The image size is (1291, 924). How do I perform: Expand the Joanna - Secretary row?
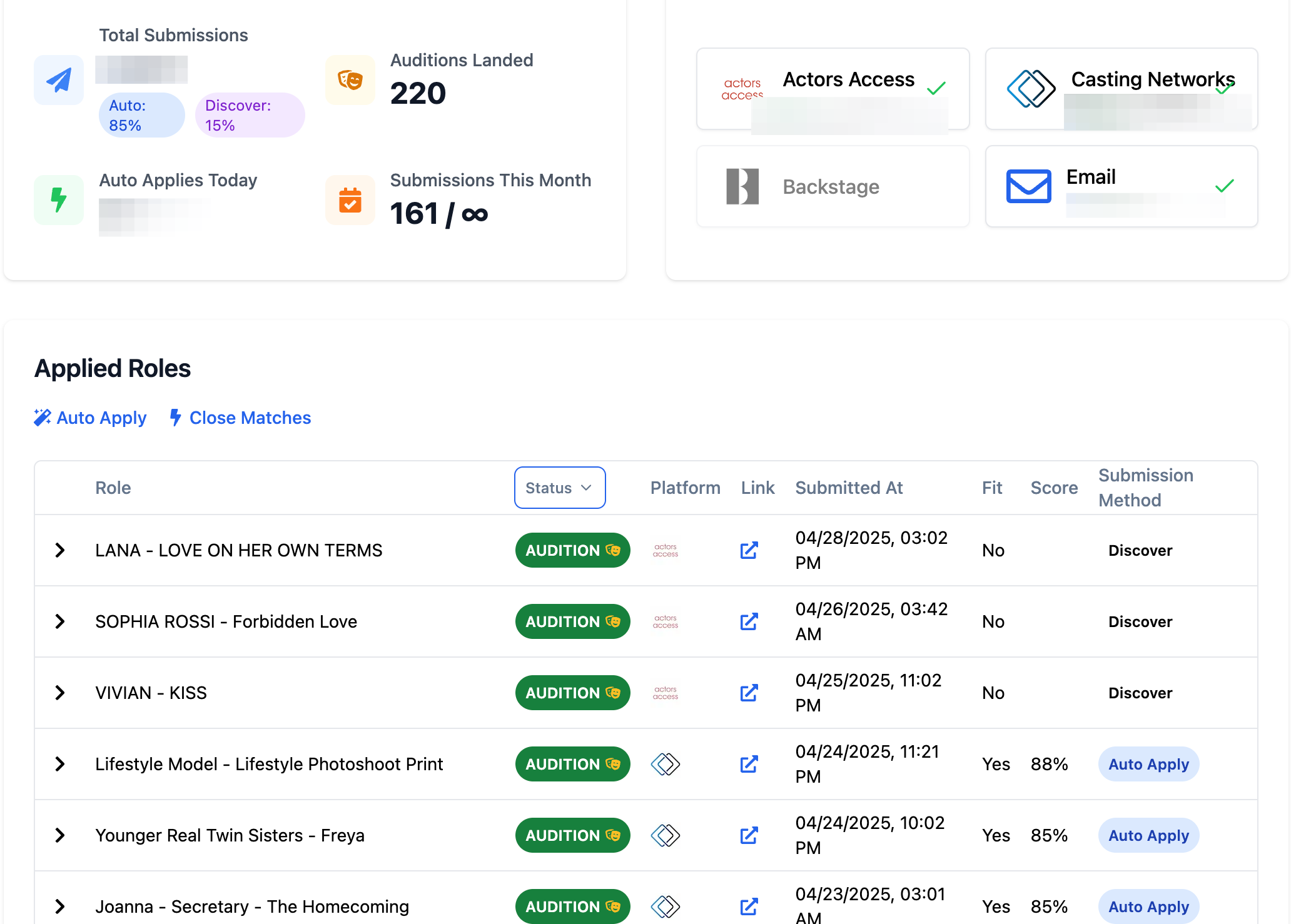60,906
